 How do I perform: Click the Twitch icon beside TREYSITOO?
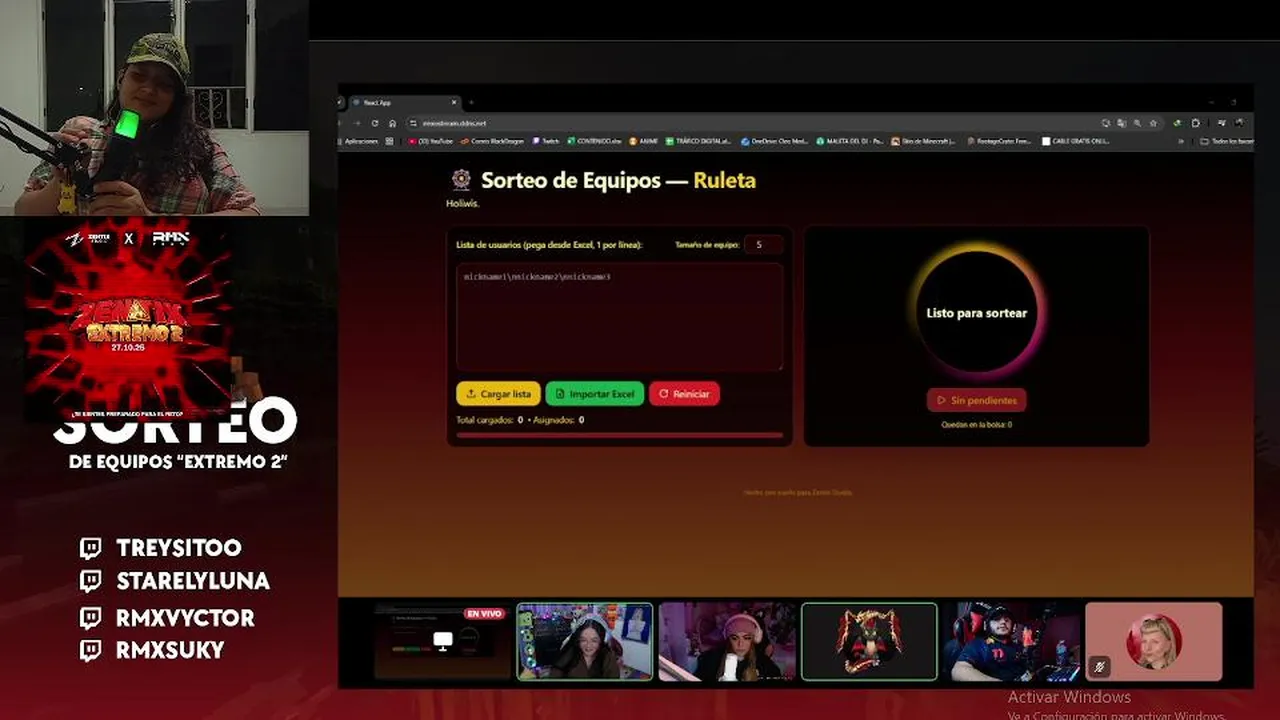pos(91,548)
